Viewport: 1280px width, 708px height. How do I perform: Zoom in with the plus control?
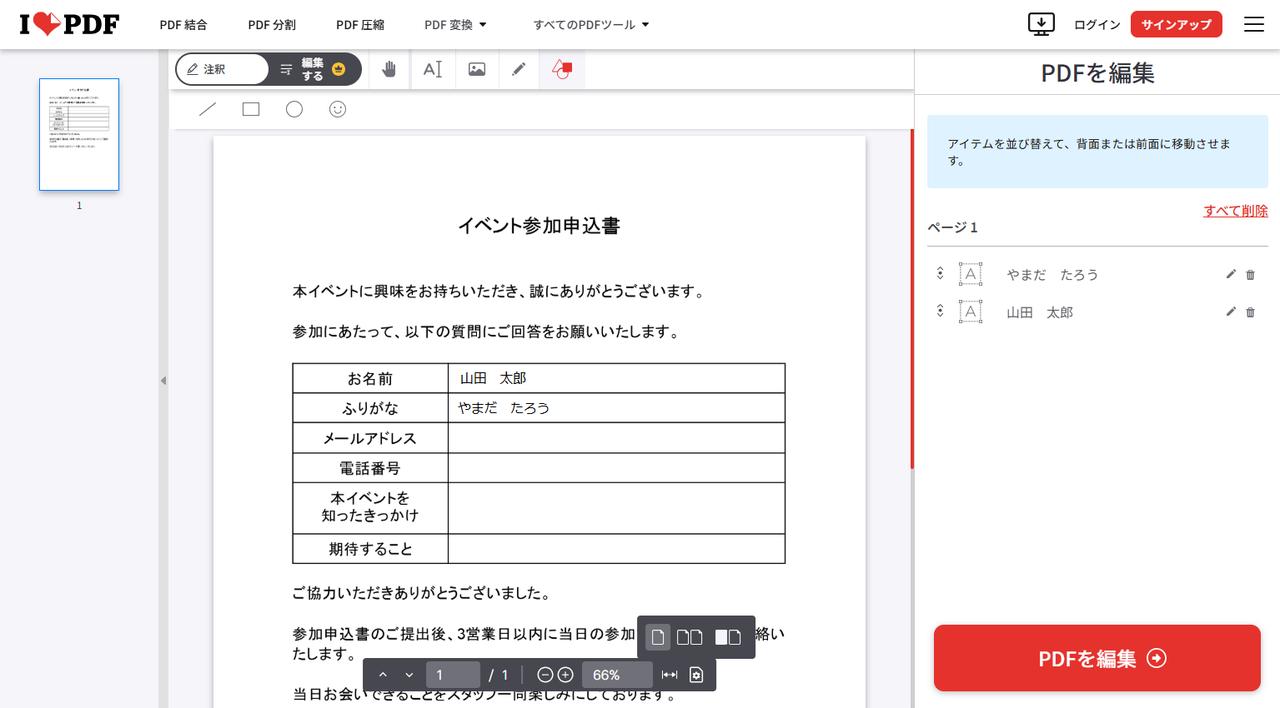tap(563, 674)
